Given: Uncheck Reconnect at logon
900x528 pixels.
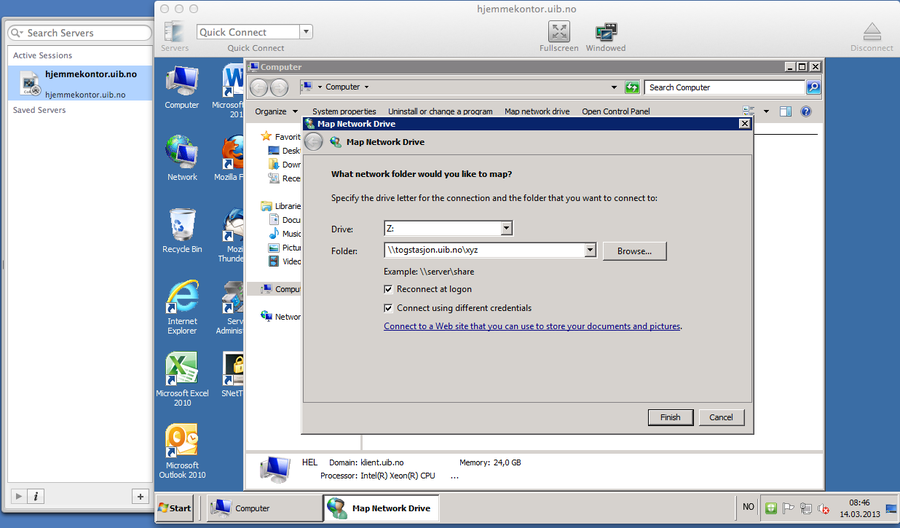Looking at the screenshot, I should (389, 289).
